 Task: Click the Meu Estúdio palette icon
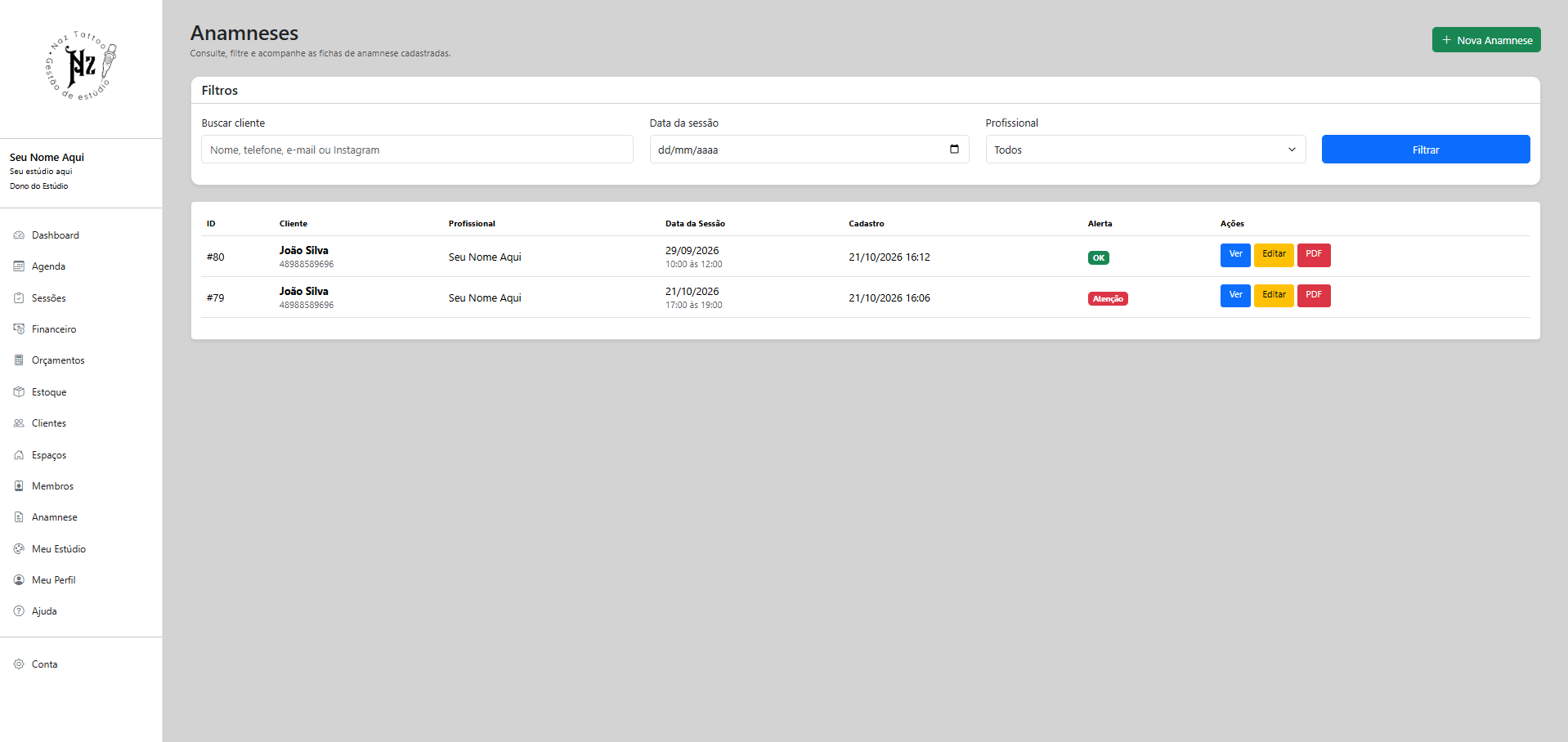point(19,549)
